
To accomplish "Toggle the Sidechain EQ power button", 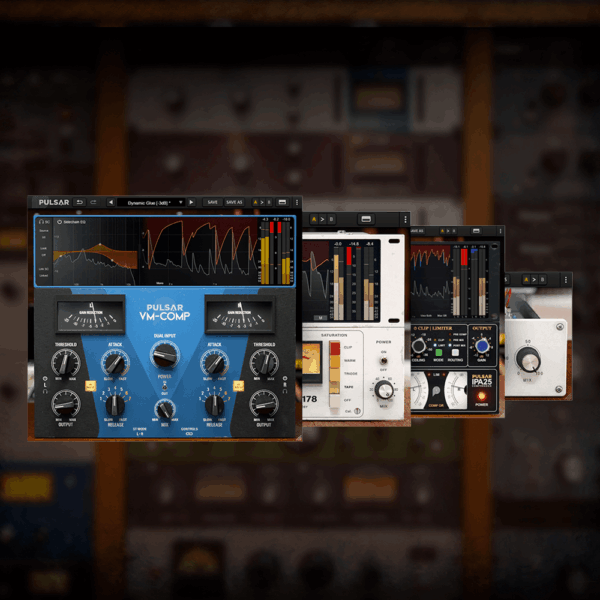I will (59, 222).
